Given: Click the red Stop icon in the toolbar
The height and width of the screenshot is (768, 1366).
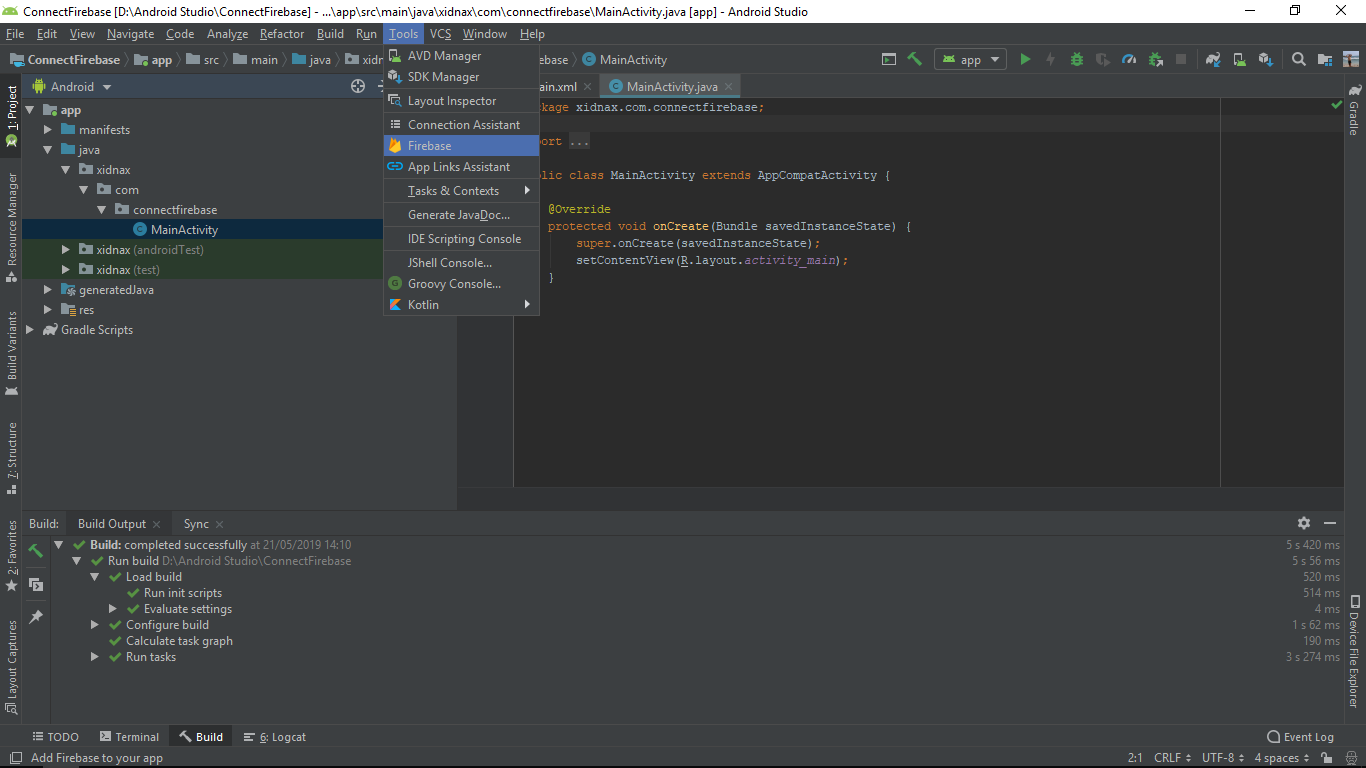Looking at the screenshot, I should tap(1181, 59).
